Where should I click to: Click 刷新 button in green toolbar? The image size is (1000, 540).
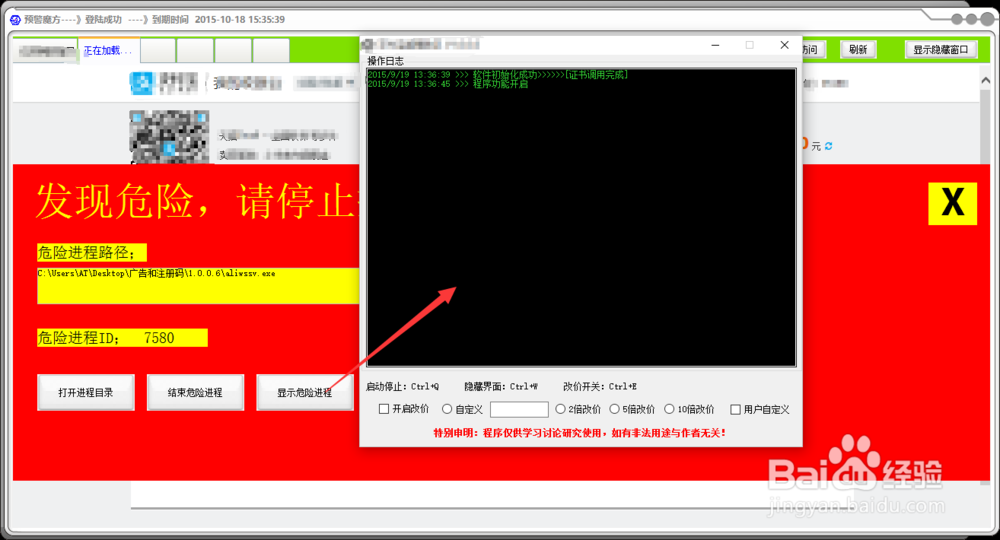(858, 50)
